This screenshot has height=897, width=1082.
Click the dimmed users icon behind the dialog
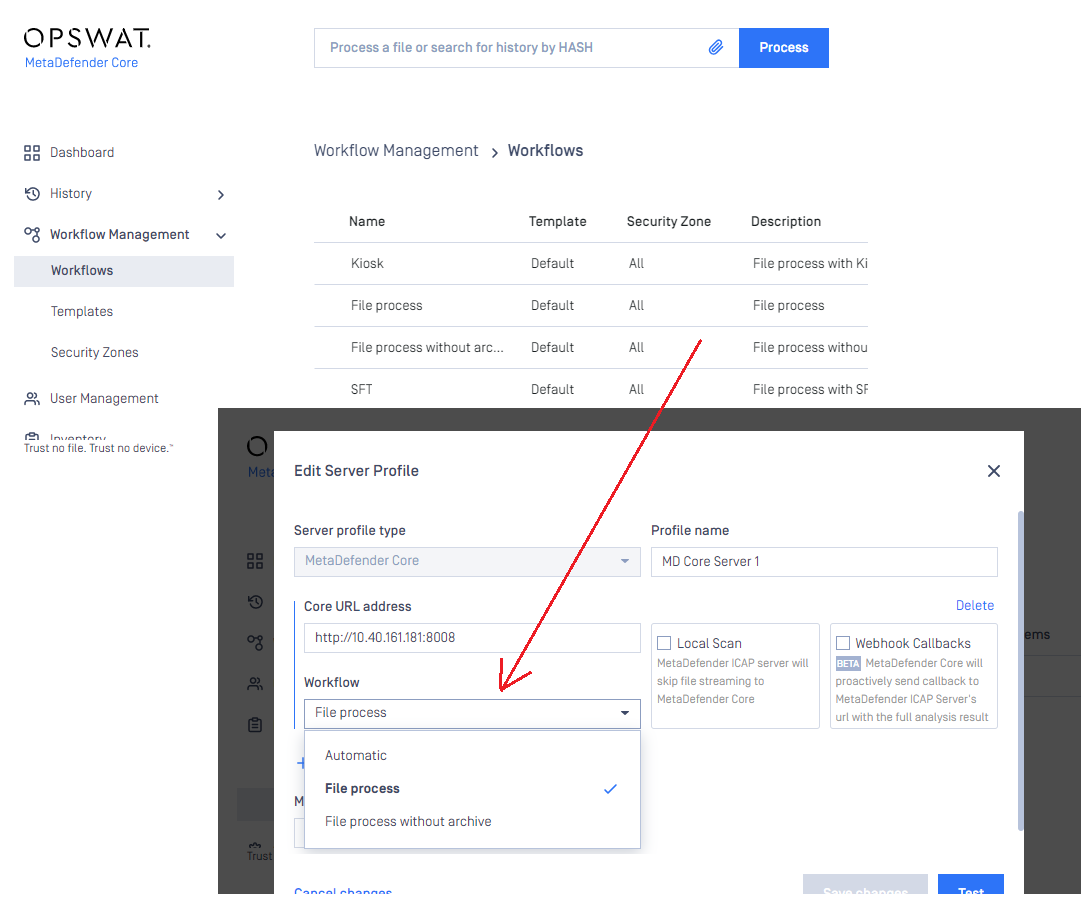coord(255,684)
